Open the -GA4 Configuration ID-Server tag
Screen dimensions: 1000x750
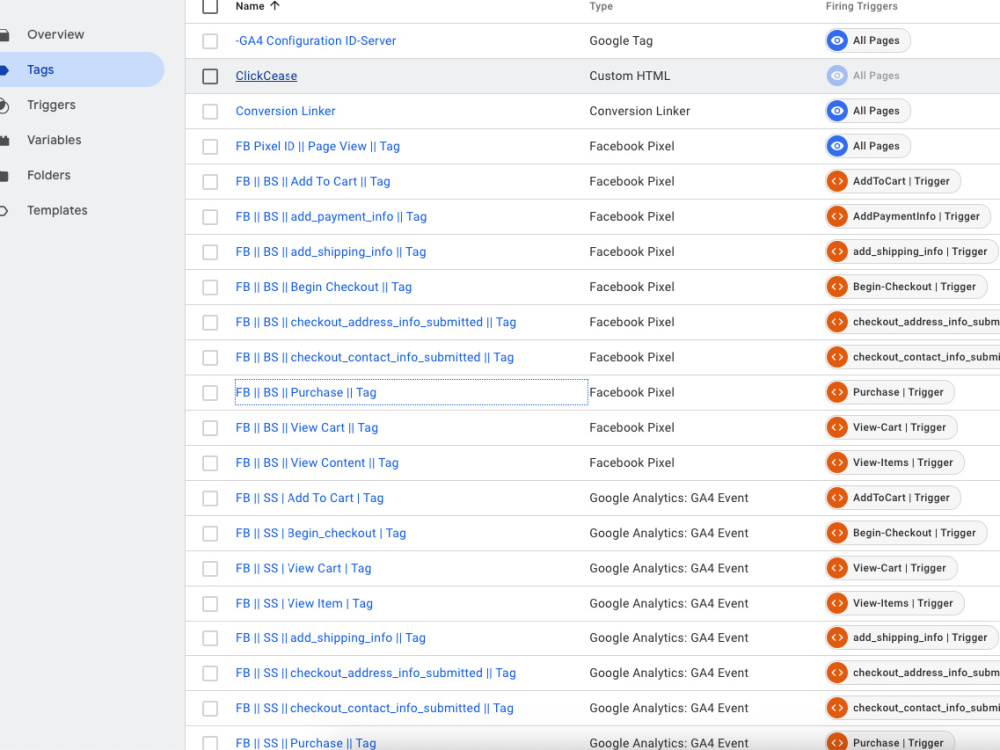point(316,41)
